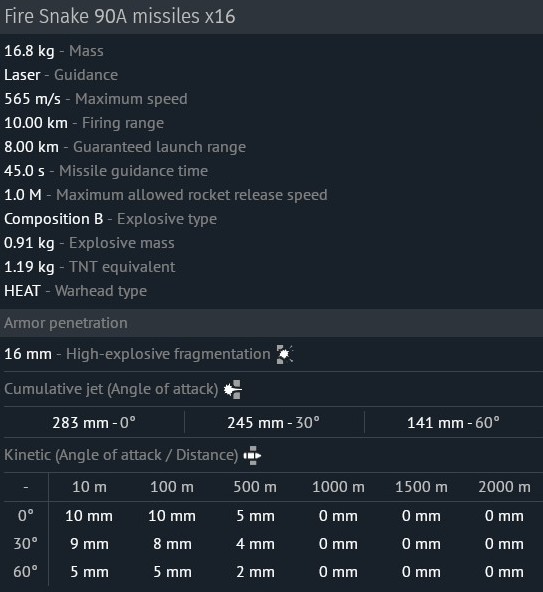The image size is (543, 592).
Task: Click the 5 mm cell at 0° 500 m
Action: point(255,516)
